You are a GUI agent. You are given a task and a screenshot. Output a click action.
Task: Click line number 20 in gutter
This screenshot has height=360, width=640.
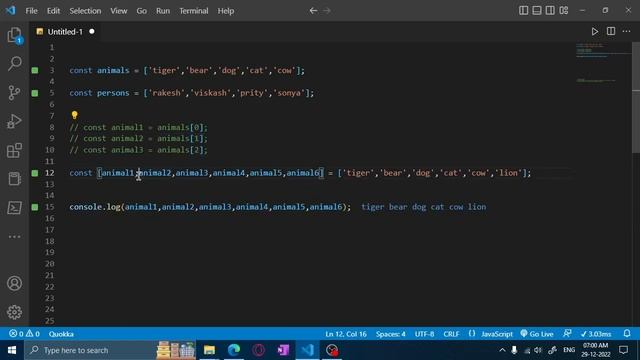coord(49,264)
